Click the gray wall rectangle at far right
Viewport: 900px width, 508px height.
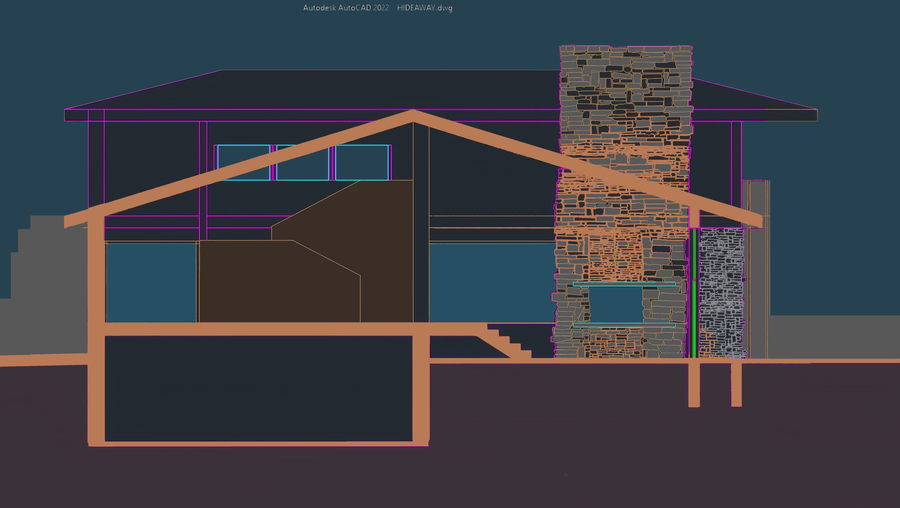(x=757, y=269)
